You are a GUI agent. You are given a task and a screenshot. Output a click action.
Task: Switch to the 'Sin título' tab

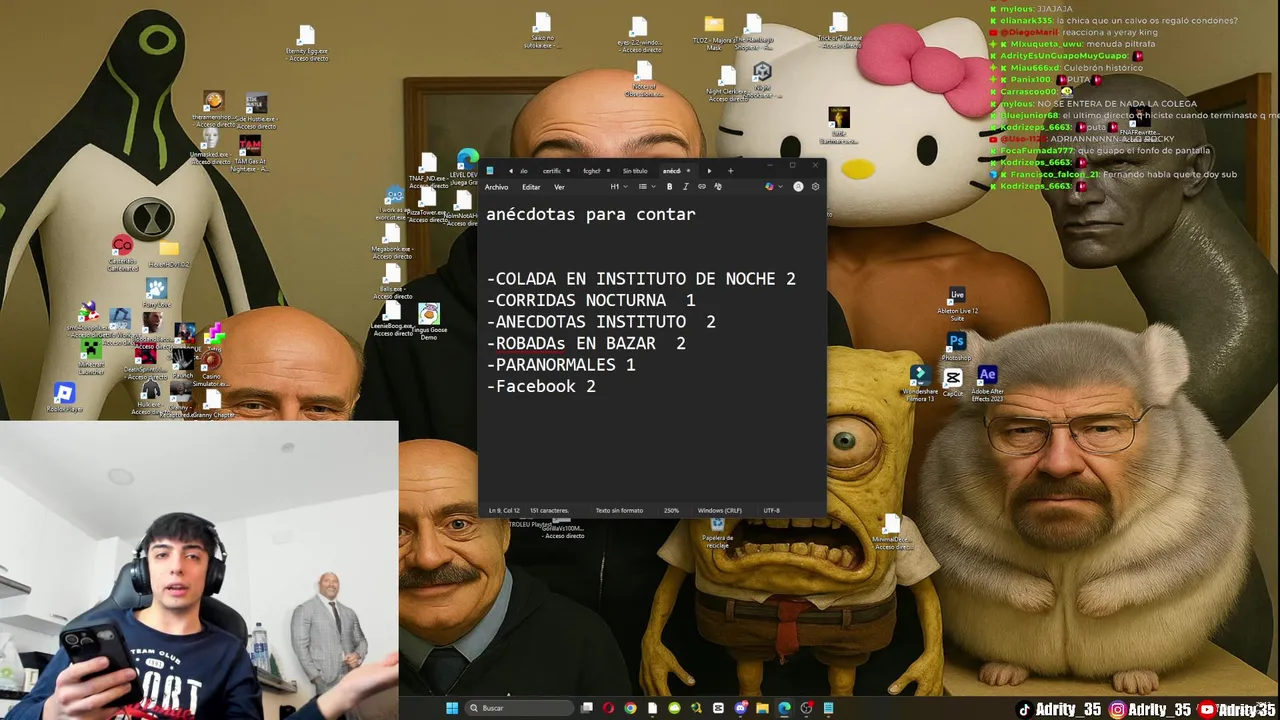(x=635, y=171)
